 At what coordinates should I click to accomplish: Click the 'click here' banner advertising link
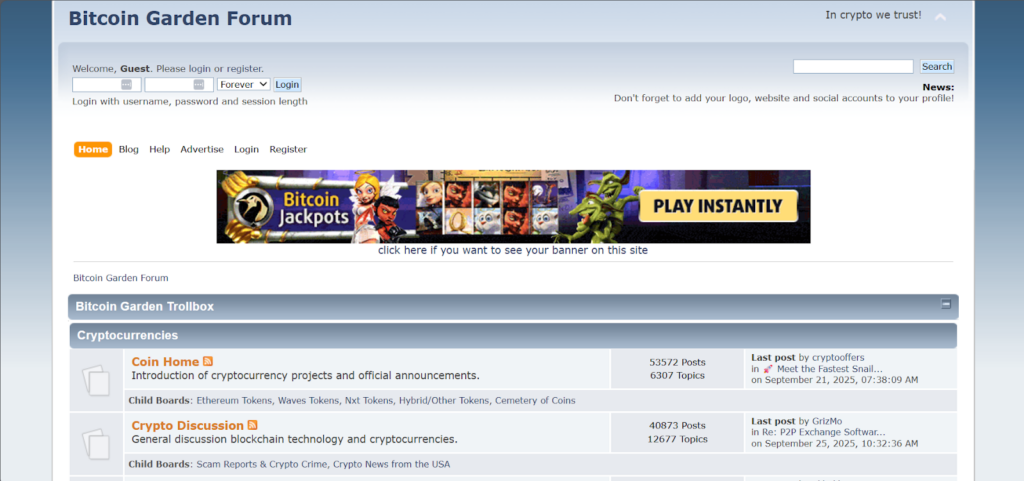[x=512, y=250]
